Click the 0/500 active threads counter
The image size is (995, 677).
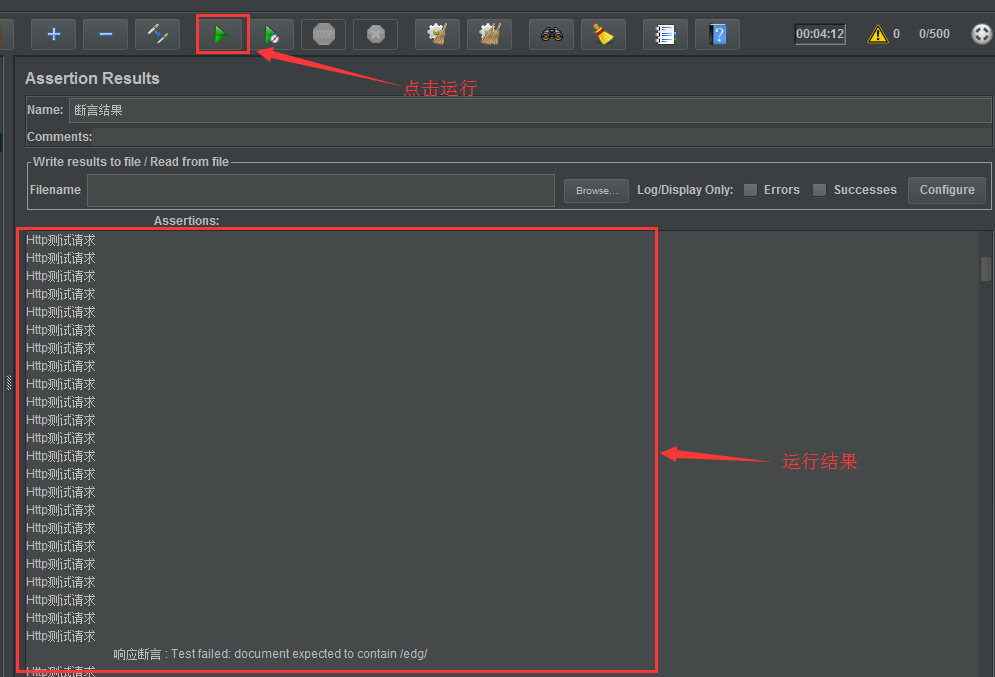click(x=934, y=34)
